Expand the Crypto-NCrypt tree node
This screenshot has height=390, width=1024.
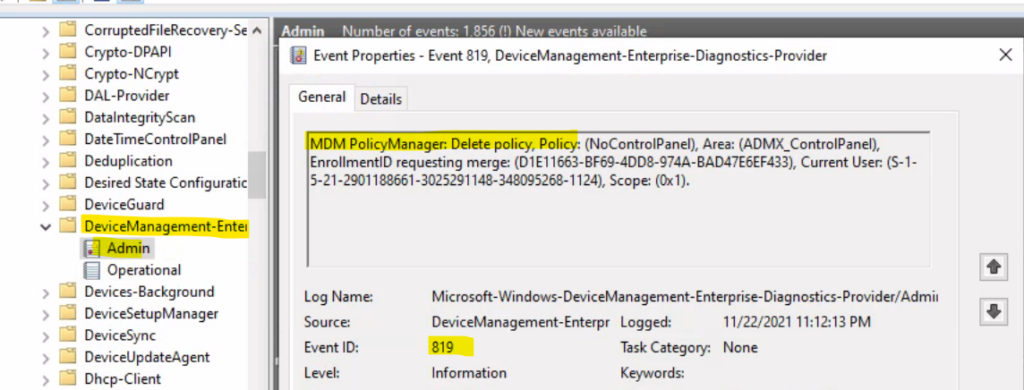click(x=45, y=74)
